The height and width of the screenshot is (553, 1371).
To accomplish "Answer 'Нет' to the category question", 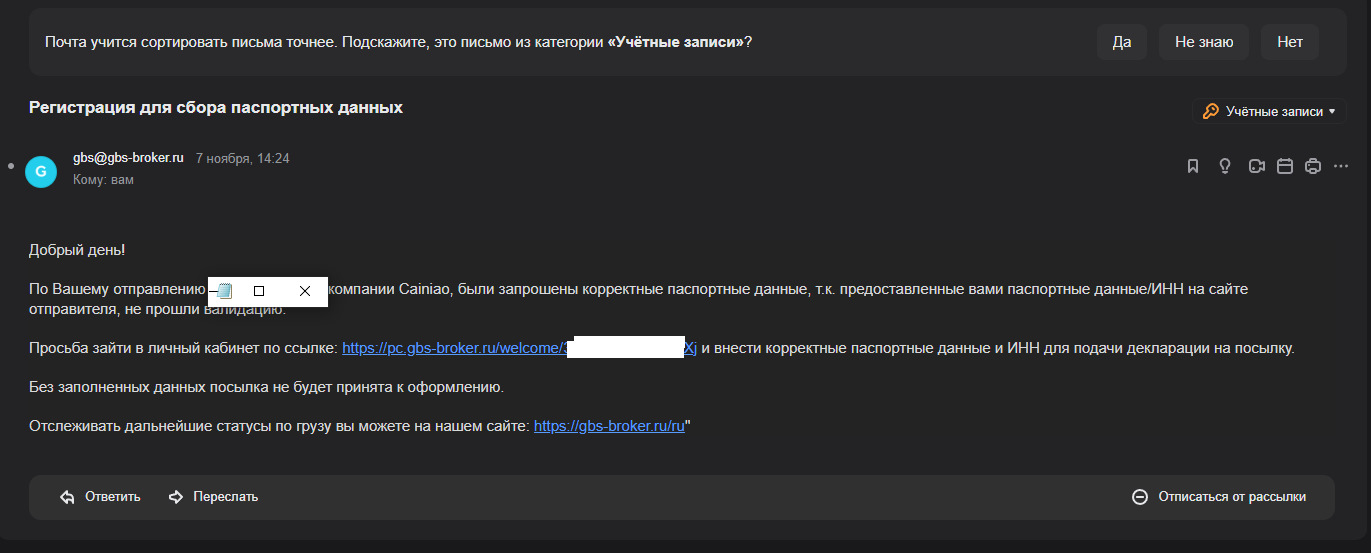I will [1289, 42].
